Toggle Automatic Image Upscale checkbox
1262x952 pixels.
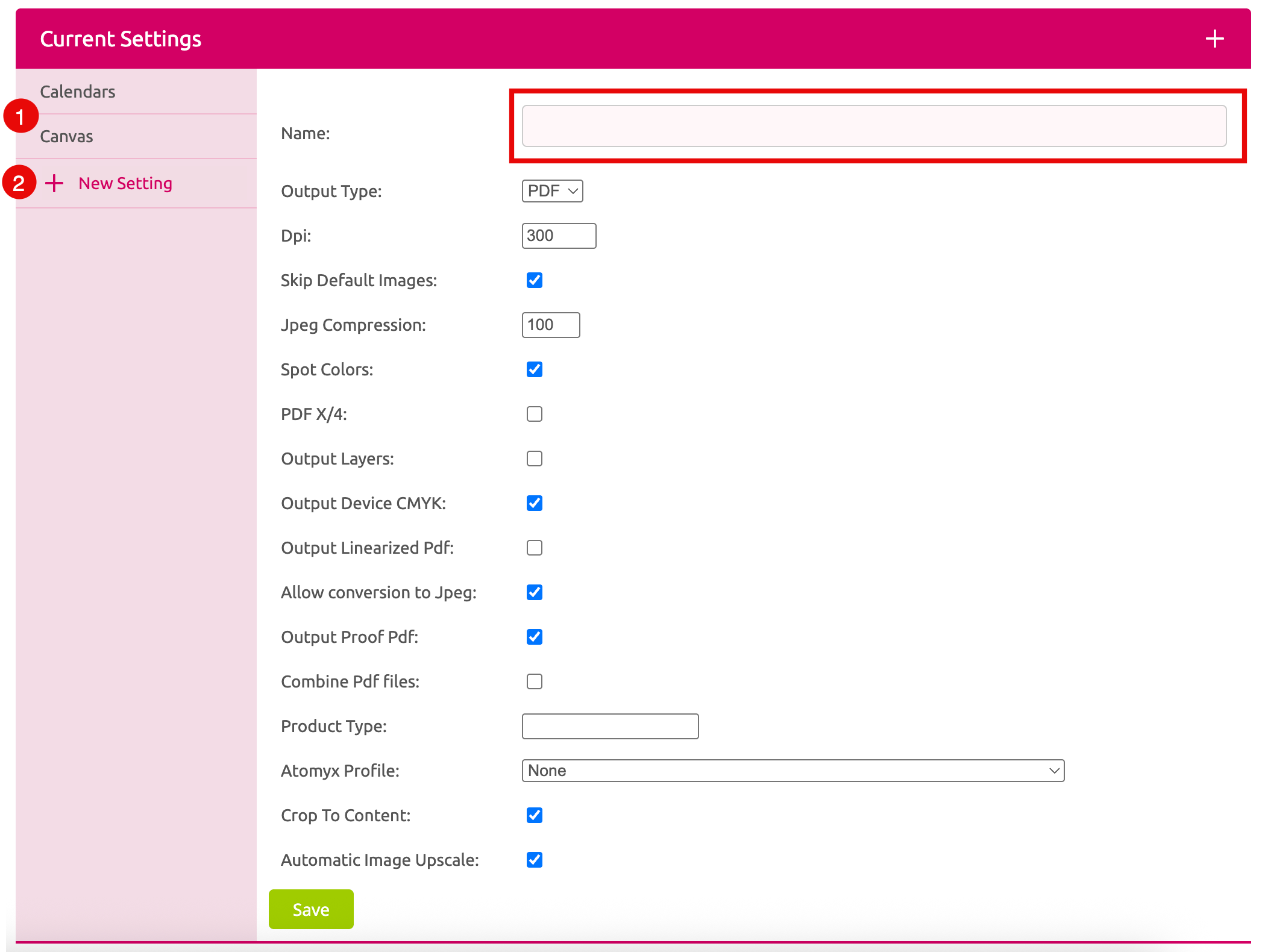click(x=534, y=860)
